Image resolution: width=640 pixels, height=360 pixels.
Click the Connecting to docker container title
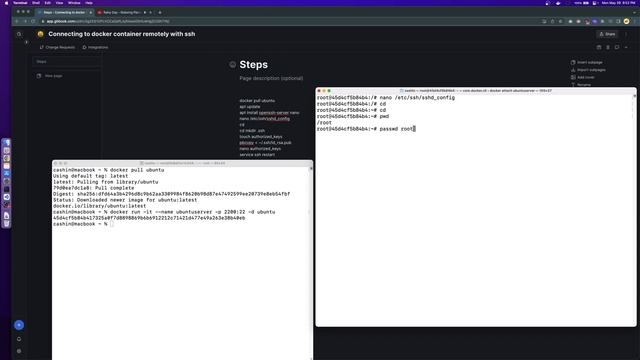tap(122, 34)
